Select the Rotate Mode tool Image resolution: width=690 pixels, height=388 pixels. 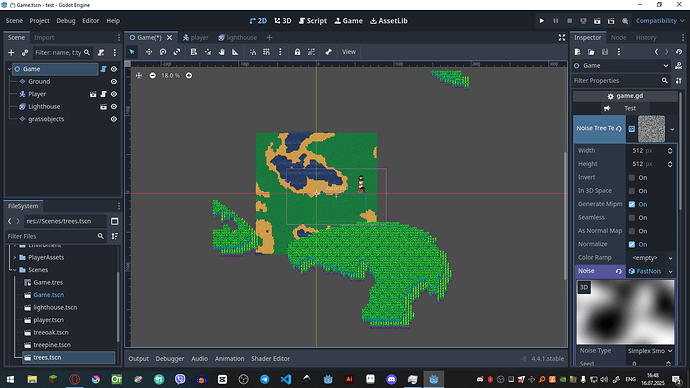tap(163, 52)
